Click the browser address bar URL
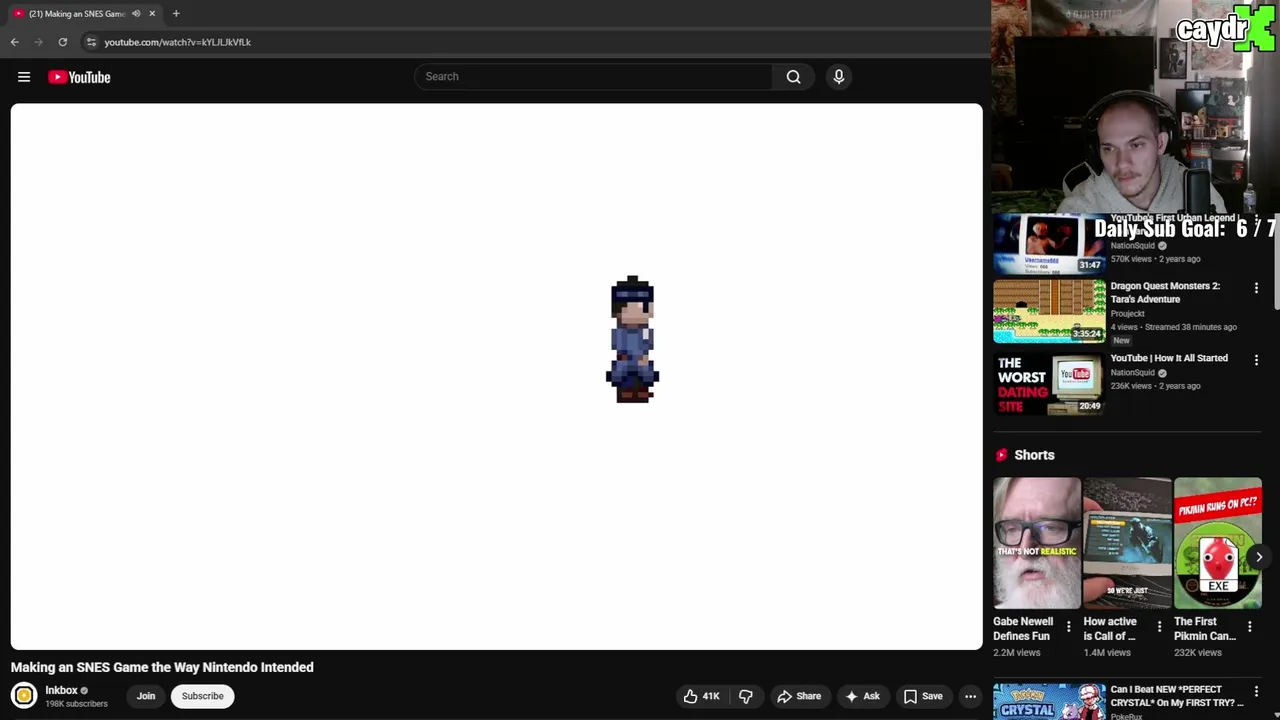1280x720 pixels. point(178,42)
